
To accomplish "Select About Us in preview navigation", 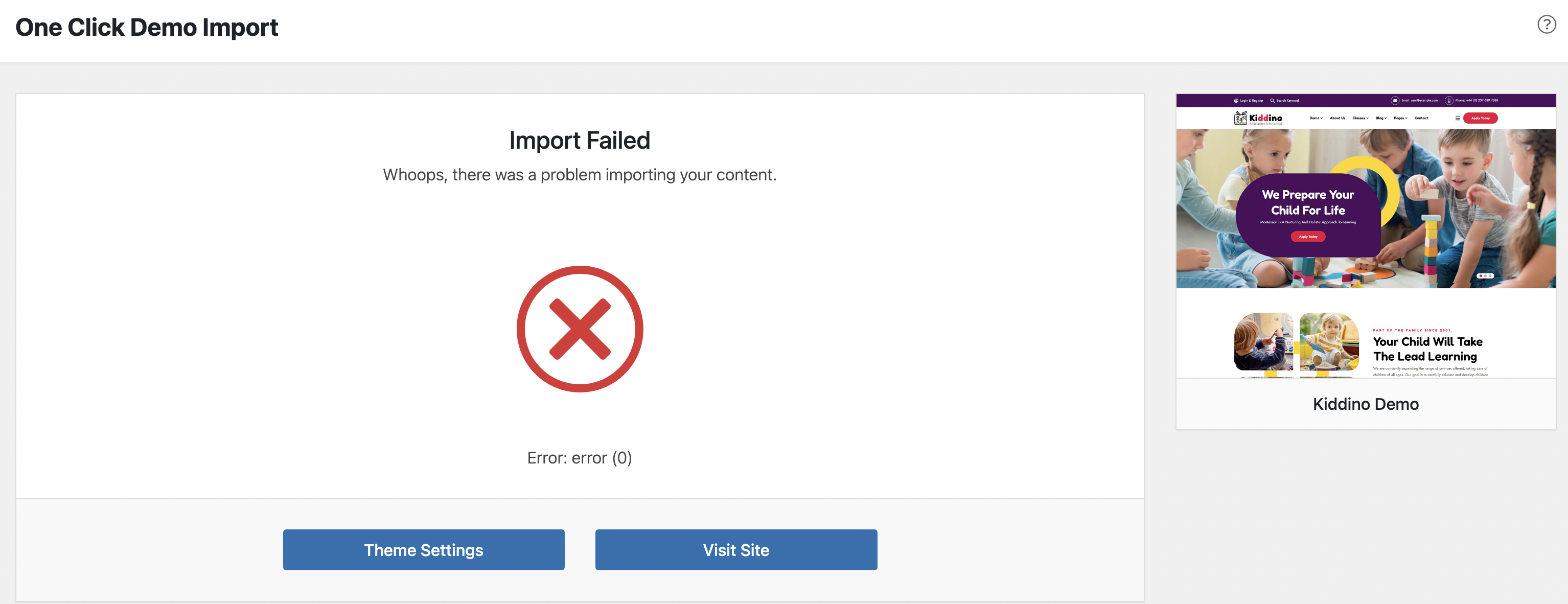I will click(1338, 118).
